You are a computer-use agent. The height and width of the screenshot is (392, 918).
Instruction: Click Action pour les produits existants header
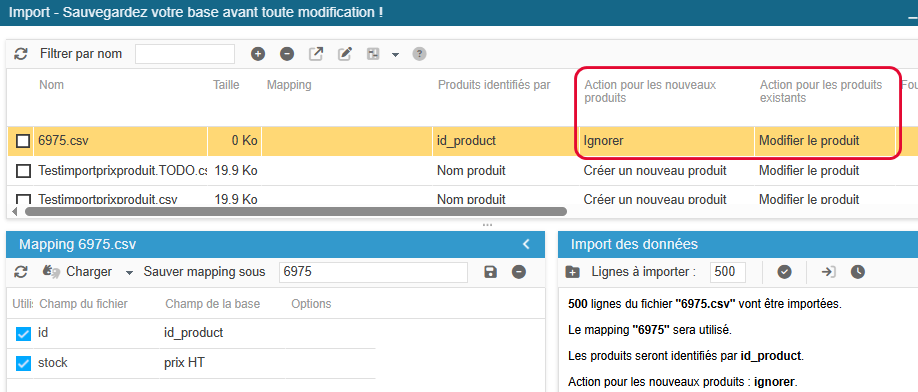(821, 92)
